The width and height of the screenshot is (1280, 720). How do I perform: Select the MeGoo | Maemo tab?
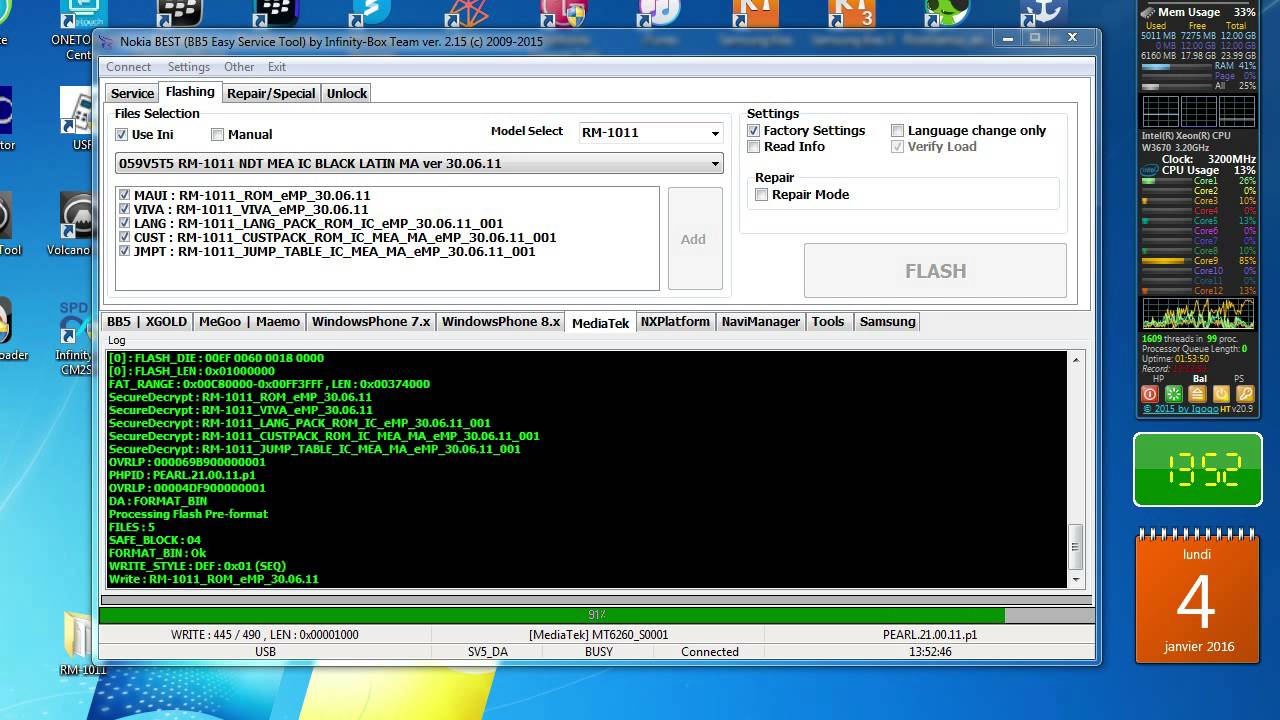coord(249,322)
